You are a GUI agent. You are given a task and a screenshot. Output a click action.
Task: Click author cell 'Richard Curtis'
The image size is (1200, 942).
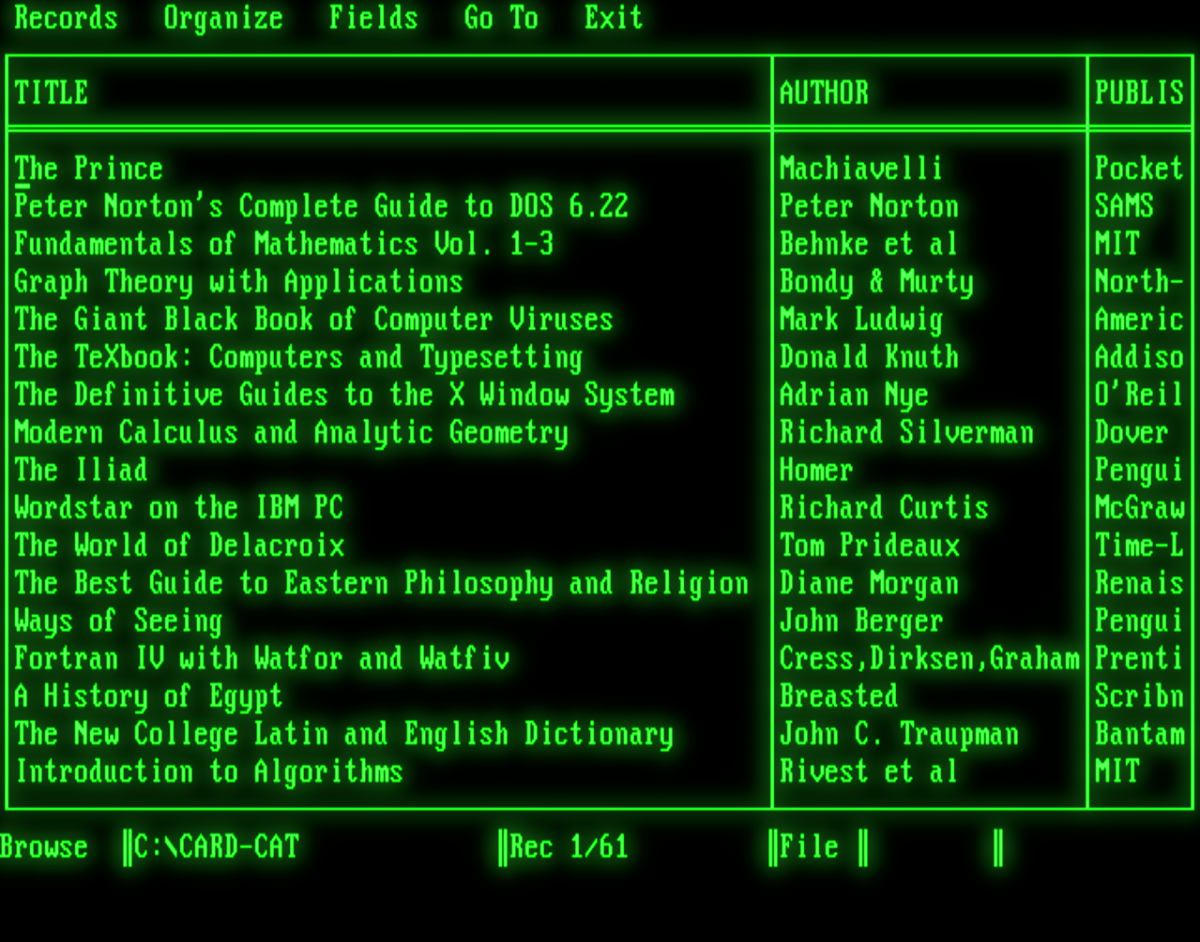point(884,508)
